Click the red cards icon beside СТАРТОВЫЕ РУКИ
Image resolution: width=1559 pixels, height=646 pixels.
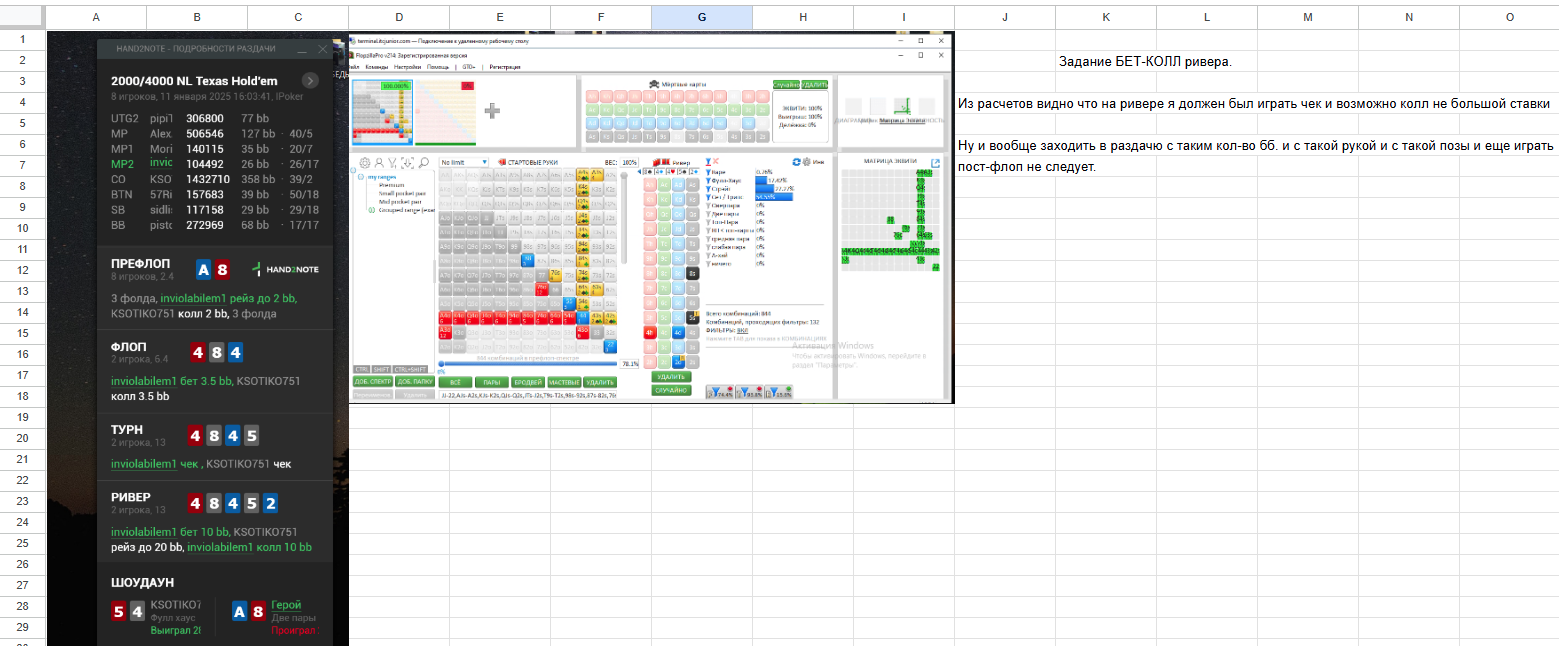502,162
